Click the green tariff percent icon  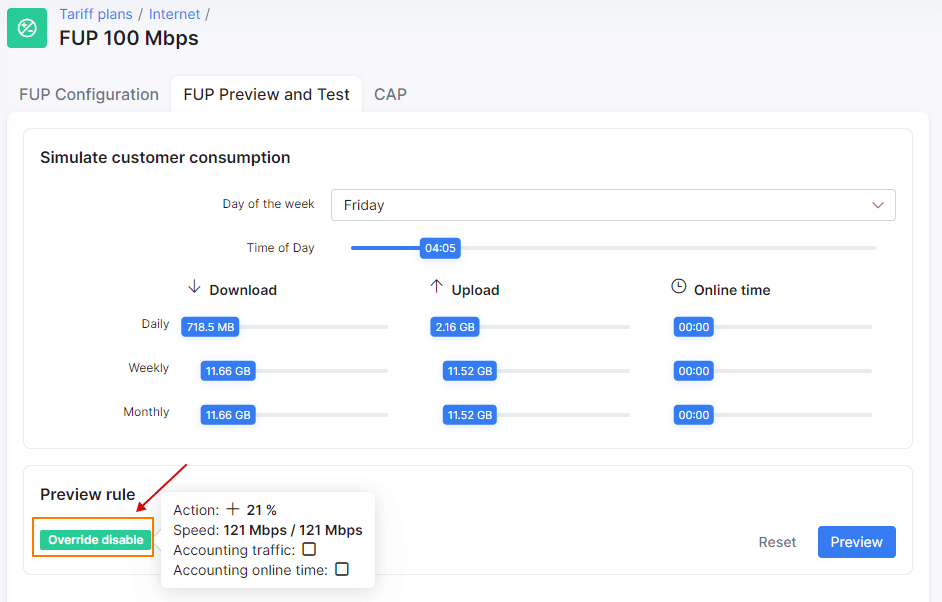click(x=27, y=28)
